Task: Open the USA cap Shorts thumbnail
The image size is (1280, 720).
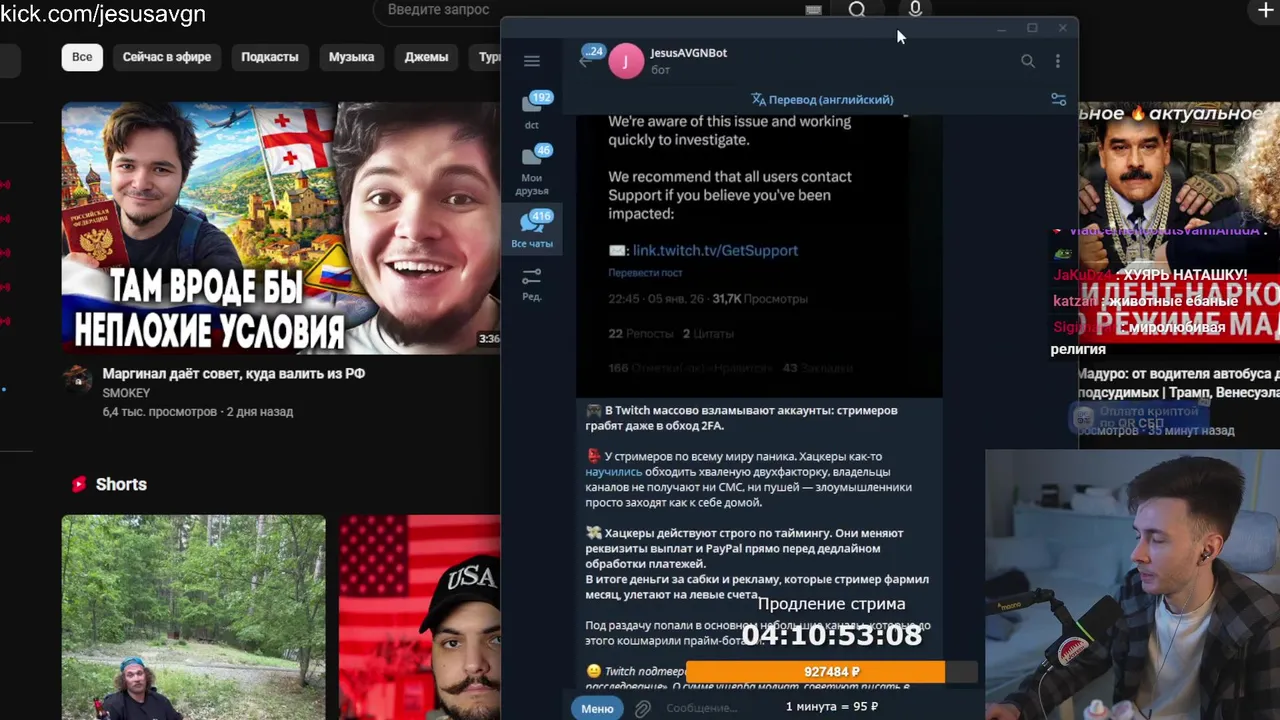Action: [x=419, y=617]
